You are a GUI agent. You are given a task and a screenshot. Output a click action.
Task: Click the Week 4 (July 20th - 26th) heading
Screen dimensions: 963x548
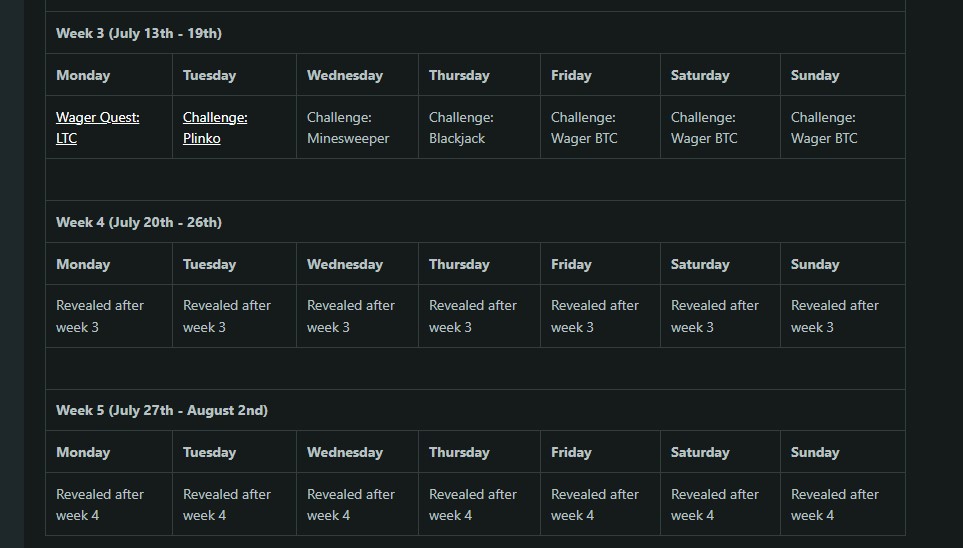click(139, 222)
